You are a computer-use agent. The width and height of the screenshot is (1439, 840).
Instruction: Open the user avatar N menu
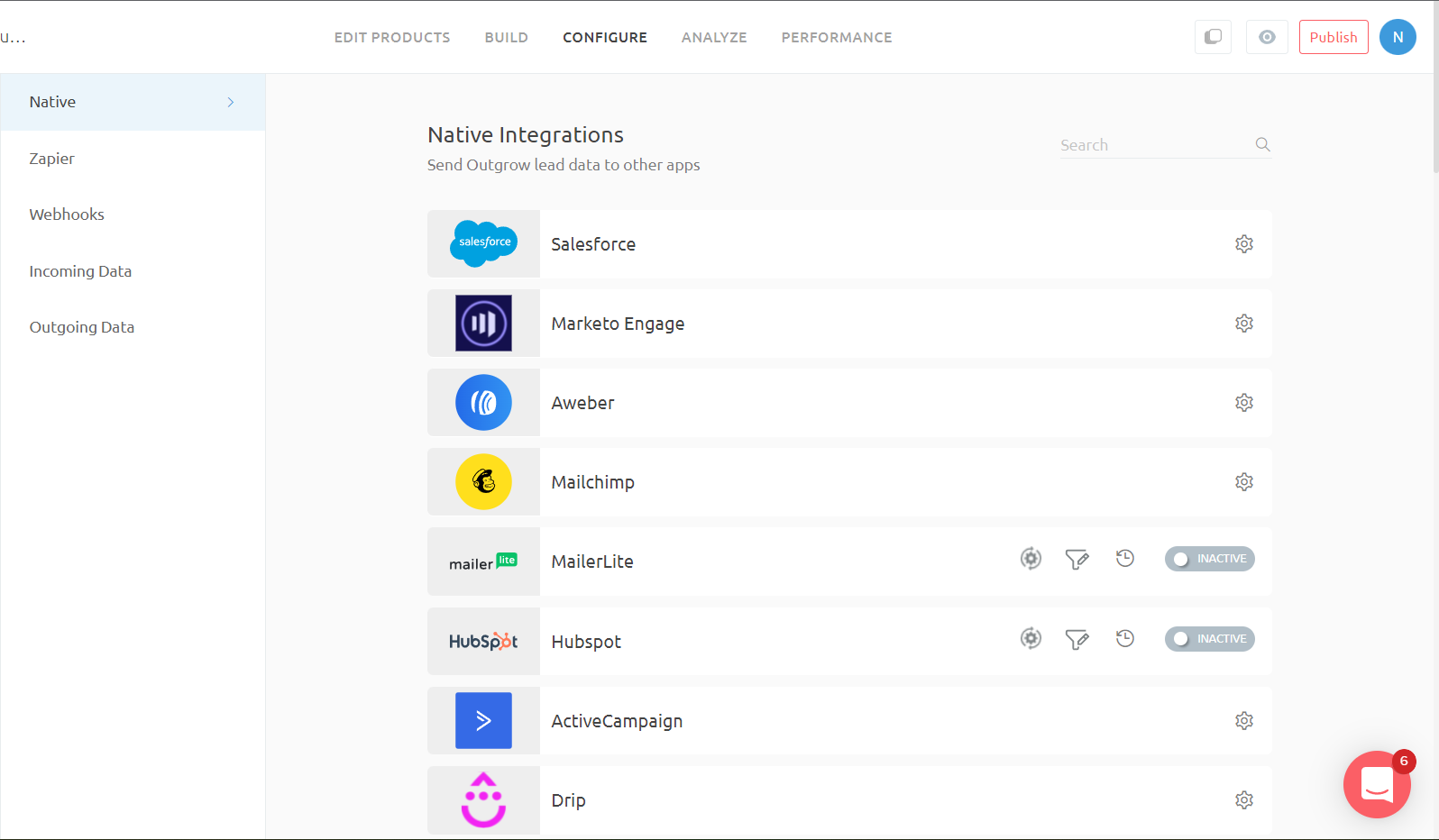pyautogui.click(x=1398, y=37)
